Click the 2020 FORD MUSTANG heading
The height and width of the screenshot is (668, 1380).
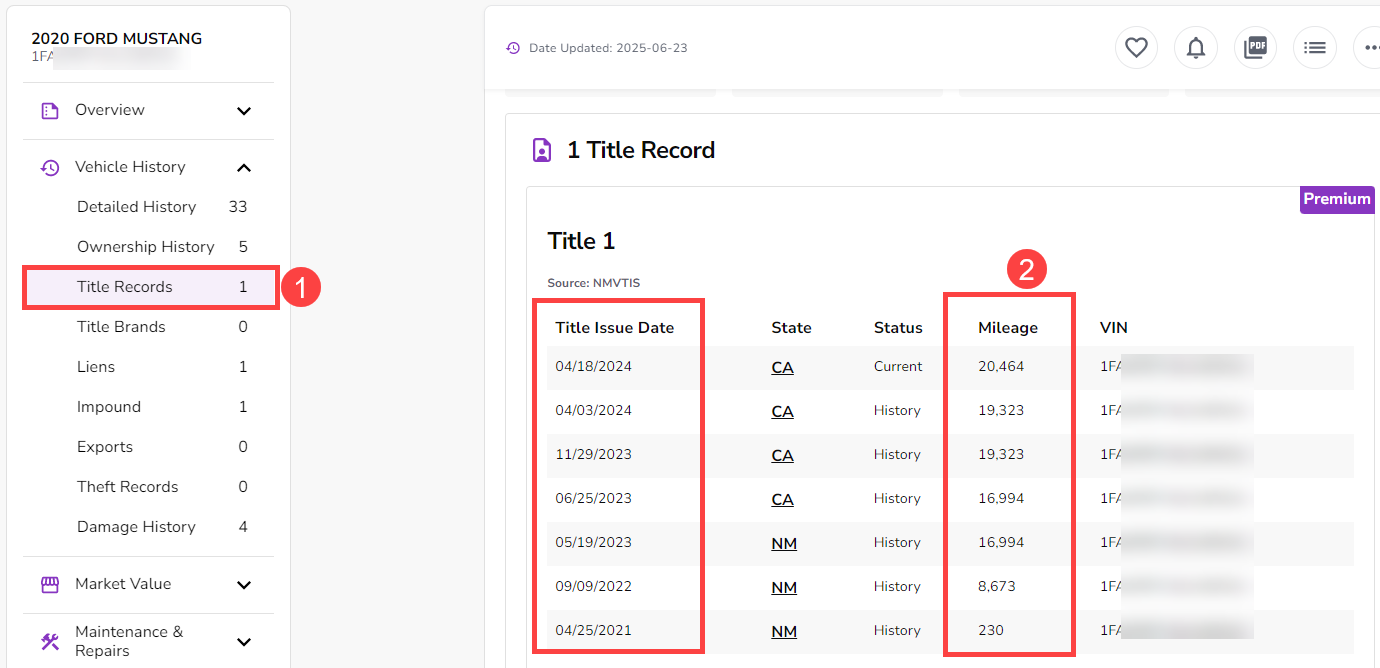click(117, 39)
